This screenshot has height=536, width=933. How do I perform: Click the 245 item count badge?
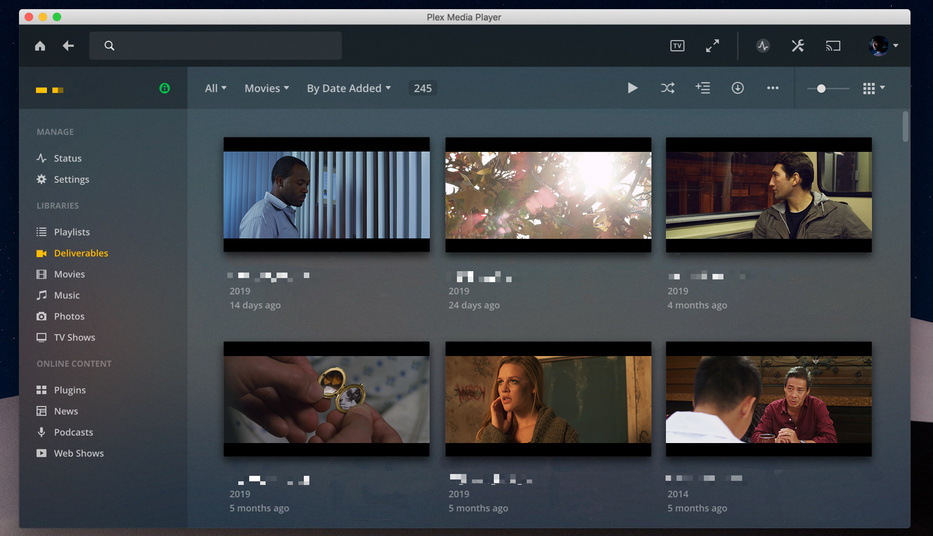422,88
